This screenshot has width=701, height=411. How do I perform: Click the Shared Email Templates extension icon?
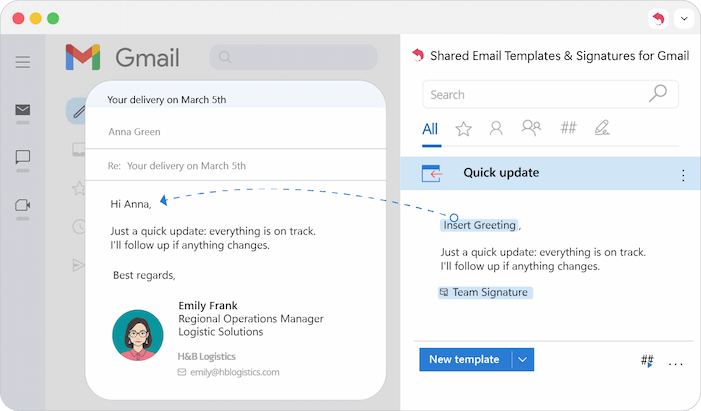coord(658,19)
